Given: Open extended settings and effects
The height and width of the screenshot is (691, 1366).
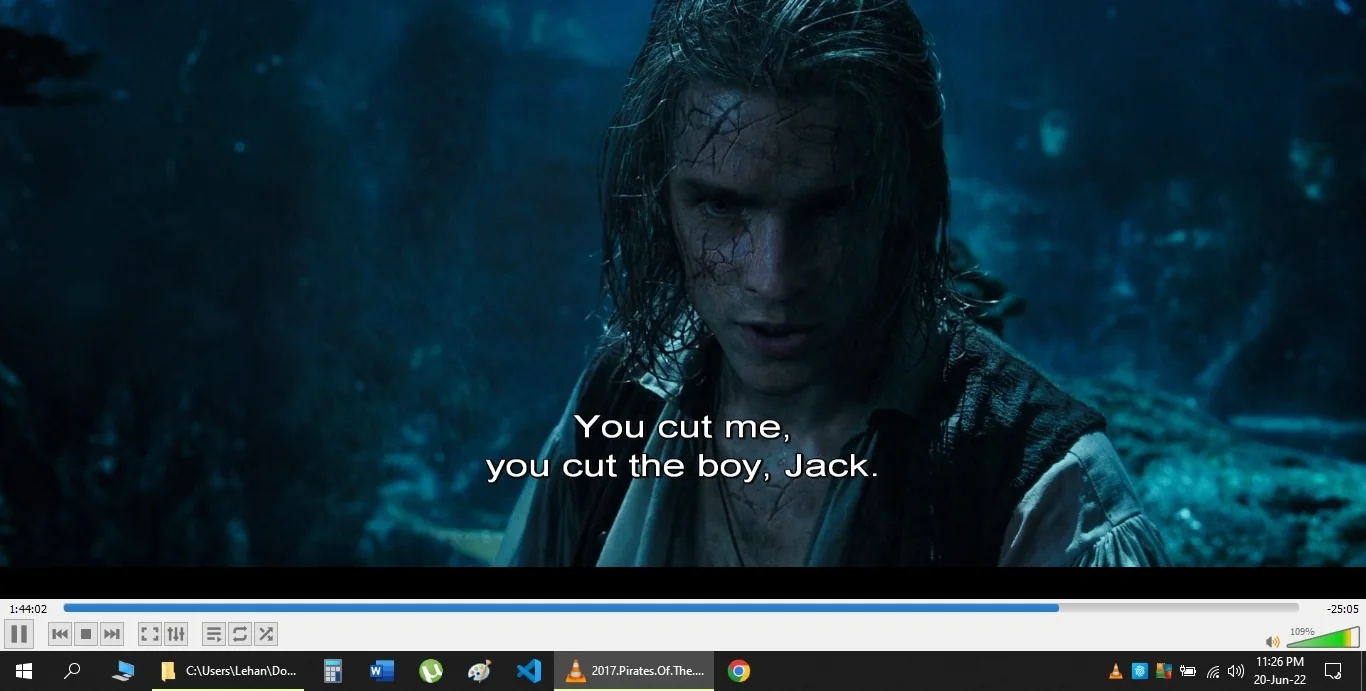Looking at the screenshot, I should [176, 634].
